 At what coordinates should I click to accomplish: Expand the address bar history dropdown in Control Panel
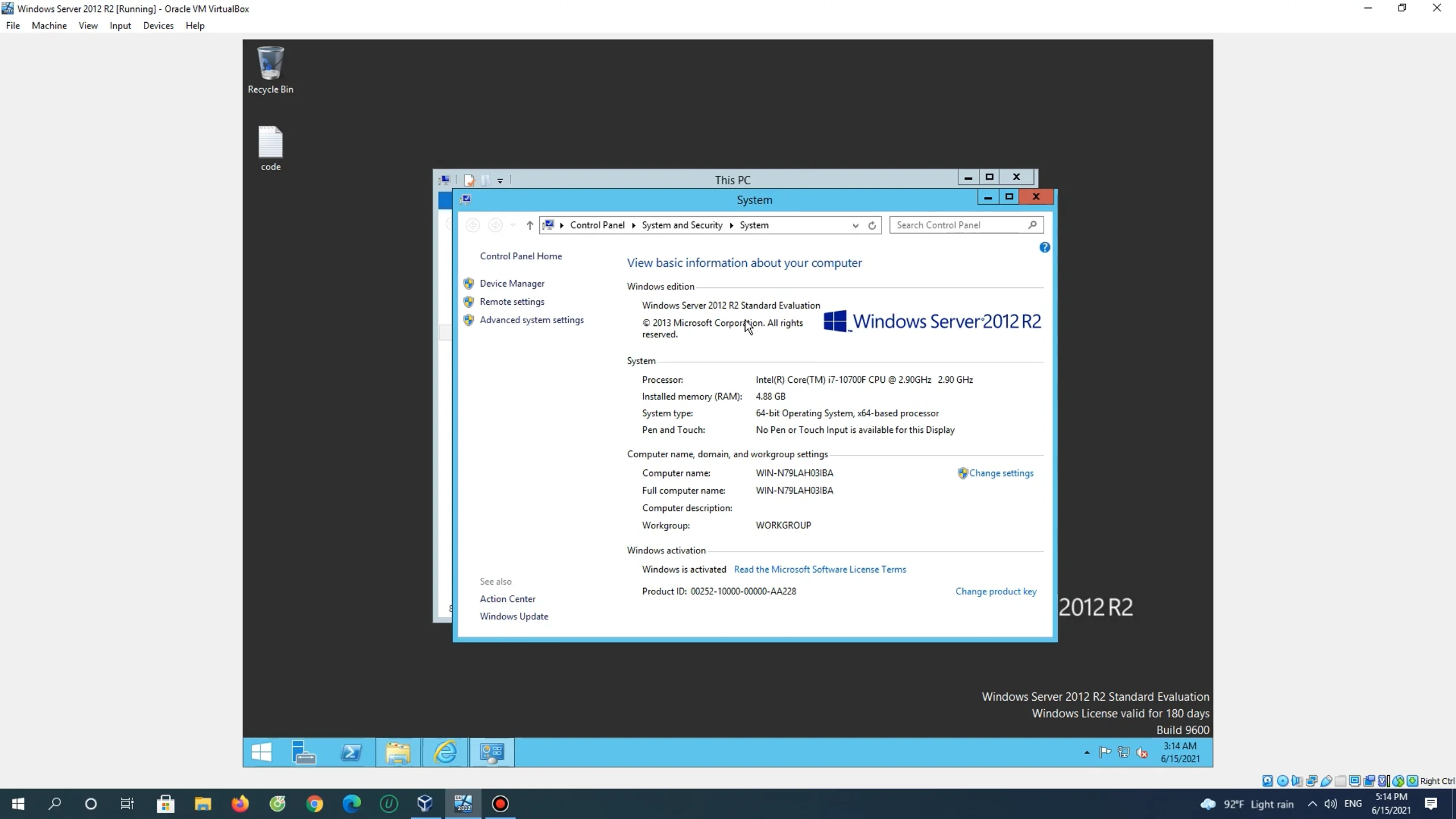point(855,225)
